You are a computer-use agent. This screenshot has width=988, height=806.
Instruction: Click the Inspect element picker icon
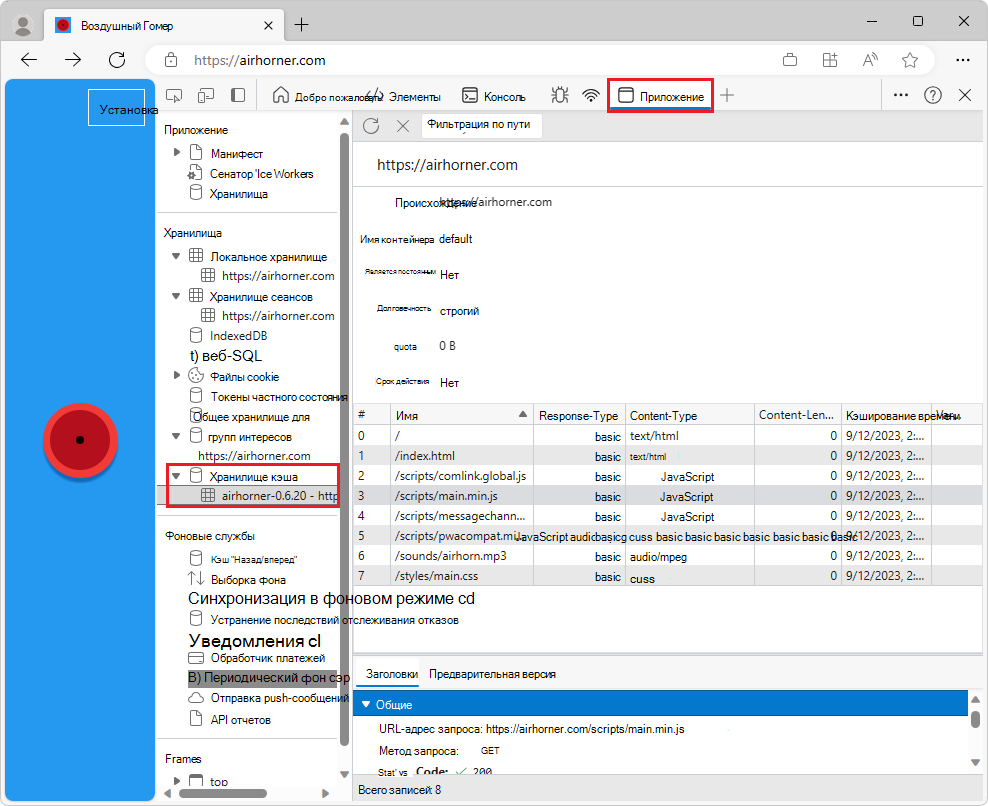tap(174, 96)
